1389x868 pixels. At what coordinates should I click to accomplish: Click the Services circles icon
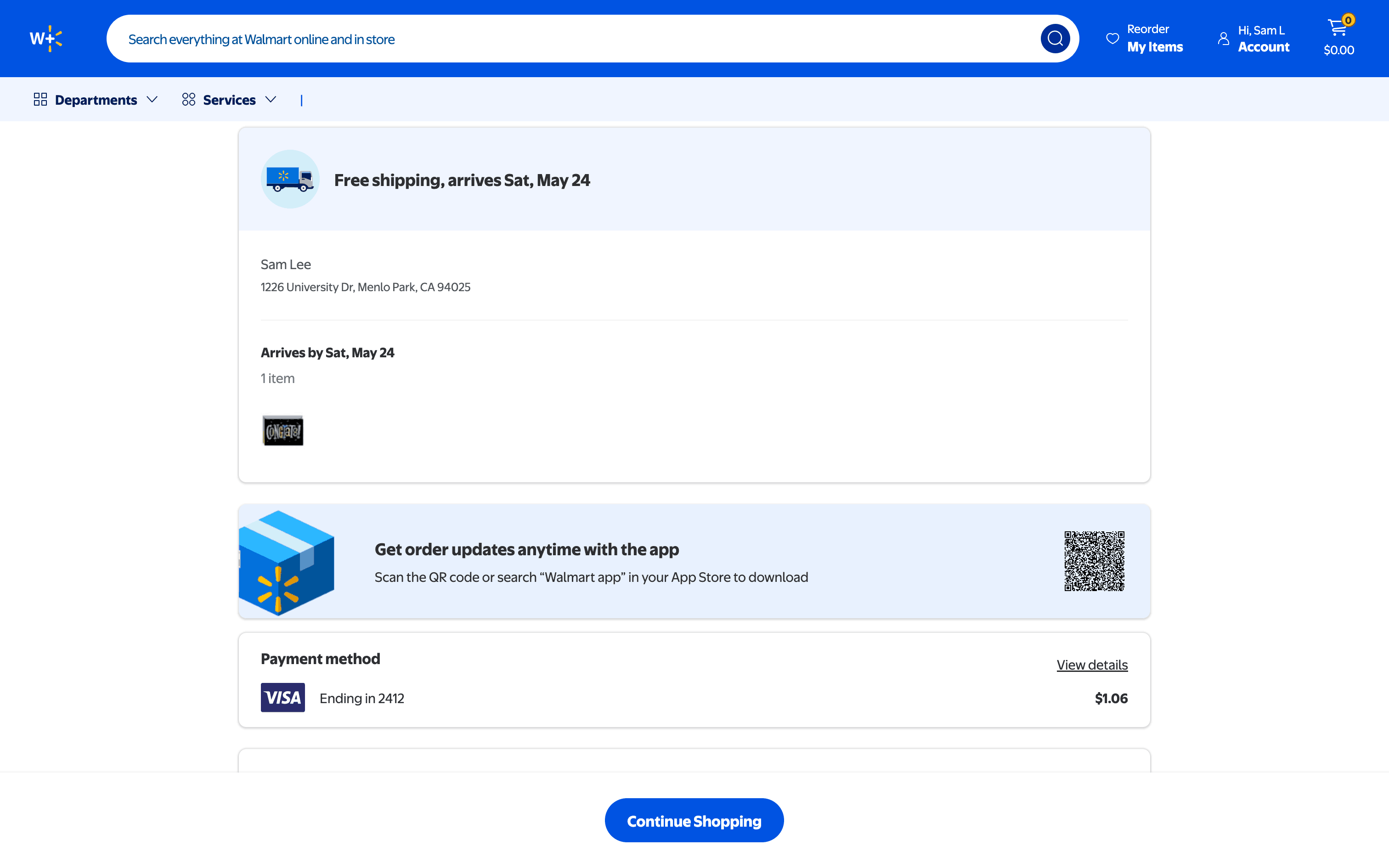tap(188, 100)
